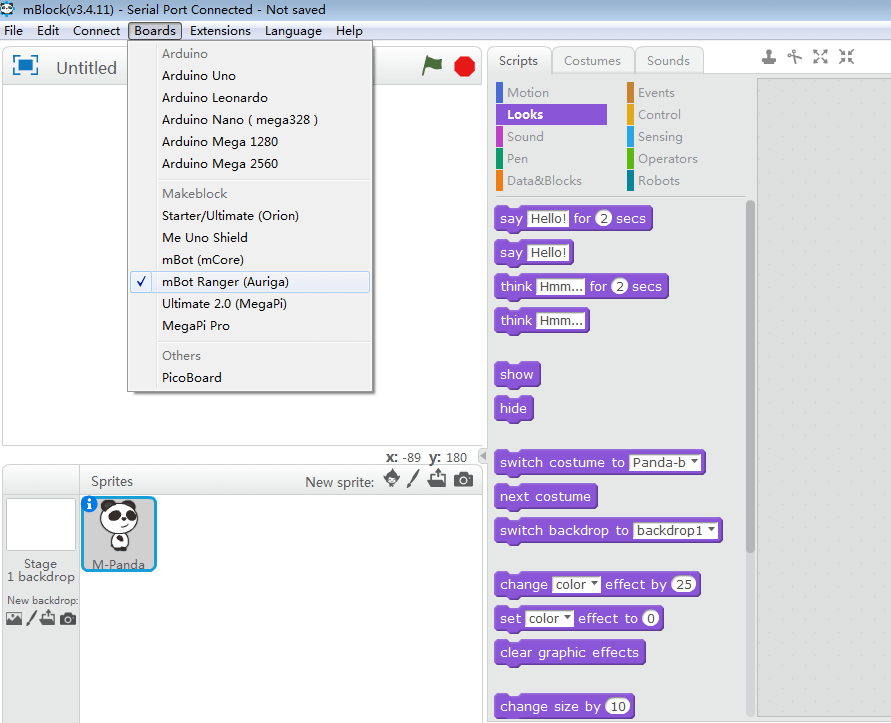Screen dimensions: 891x723
Task: Open the Sensing block category
Action: pyautogui.click(x=682, y=136)
